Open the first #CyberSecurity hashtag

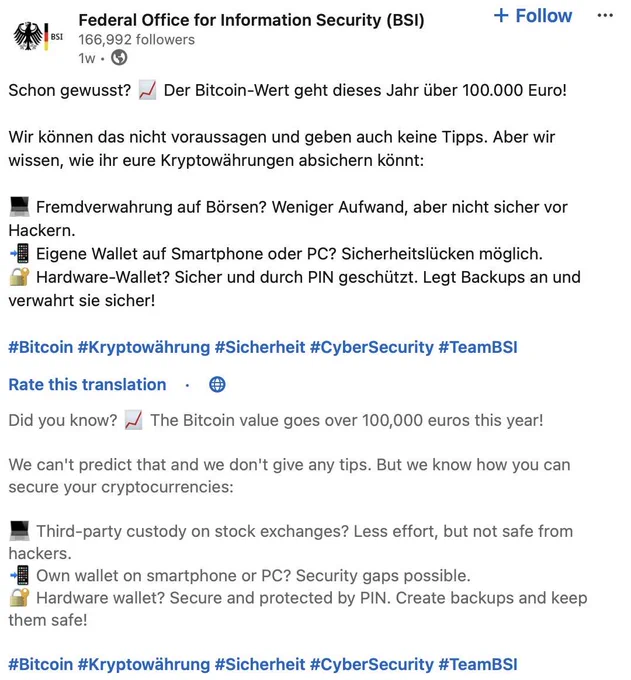tap(372, 347)
